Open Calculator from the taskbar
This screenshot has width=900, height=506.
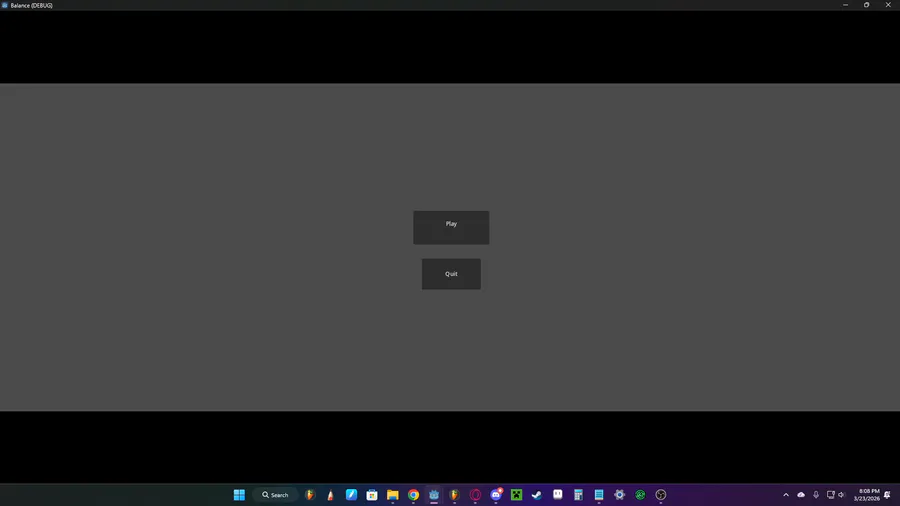point(578,495)
